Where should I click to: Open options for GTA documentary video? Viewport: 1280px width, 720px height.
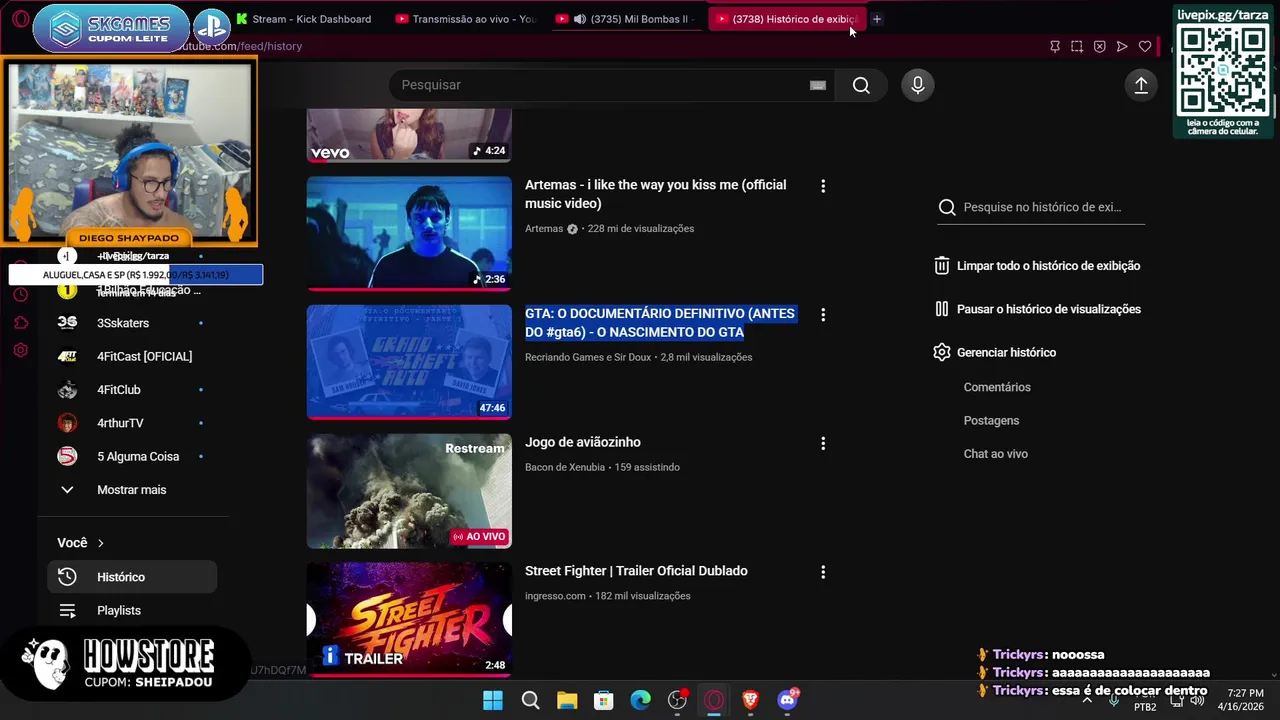click(823, 314)
